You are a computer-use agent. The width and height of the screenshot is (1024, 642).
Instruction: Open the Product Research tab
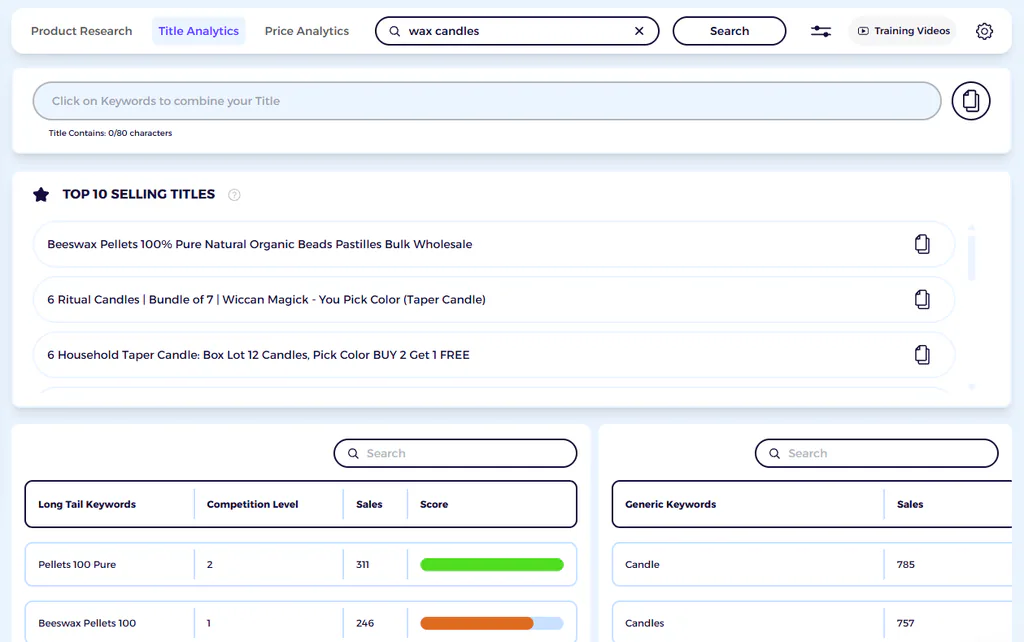pos(82,31)
